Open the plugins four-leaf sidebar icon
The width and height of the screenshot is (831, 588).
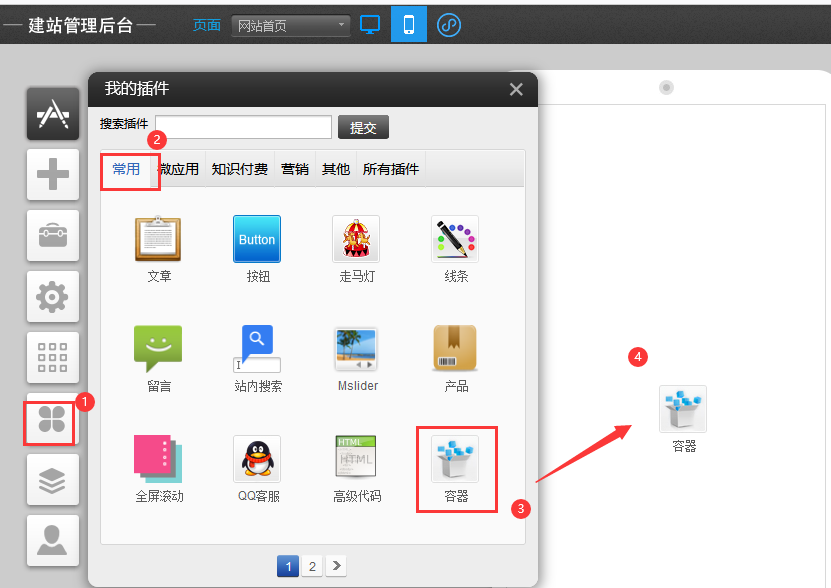pos(52,419)
